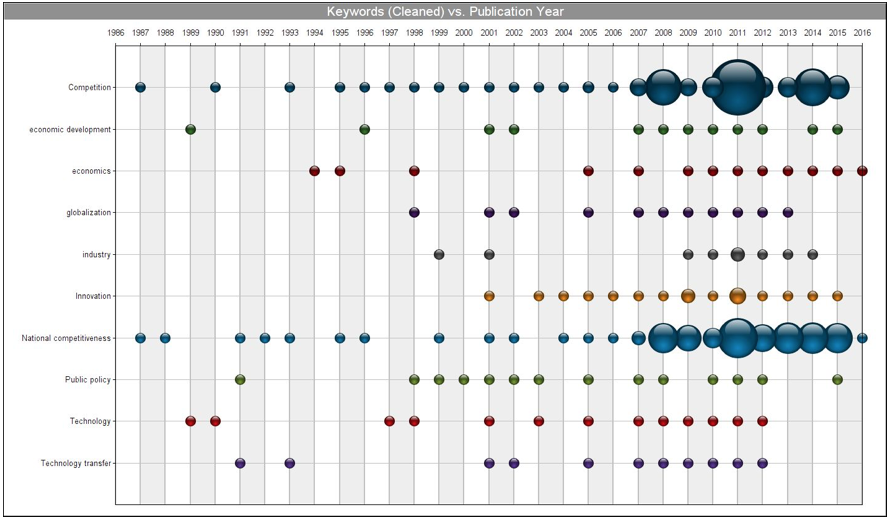The width and height of the screenshot is (893, 521).
Task: Pick the globalization bubble at 2005
Action: [x=588, y=212]
